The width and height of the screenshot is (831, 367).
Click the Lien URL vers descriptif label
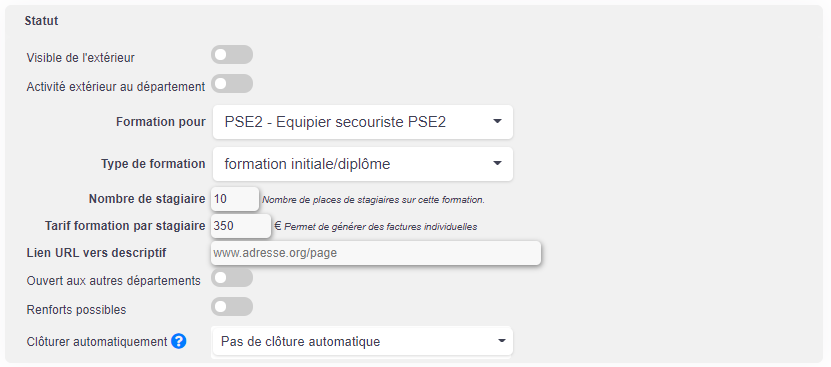click(x=96, y=253)
